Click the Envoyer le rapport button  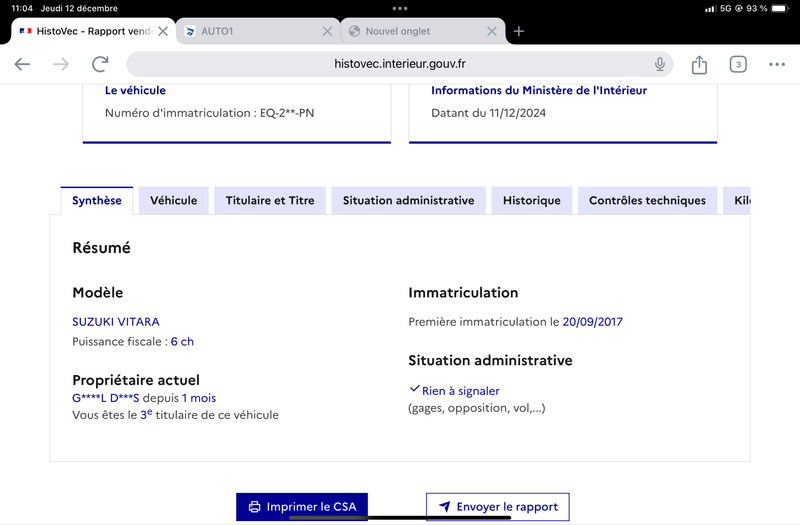click(497, 507)
